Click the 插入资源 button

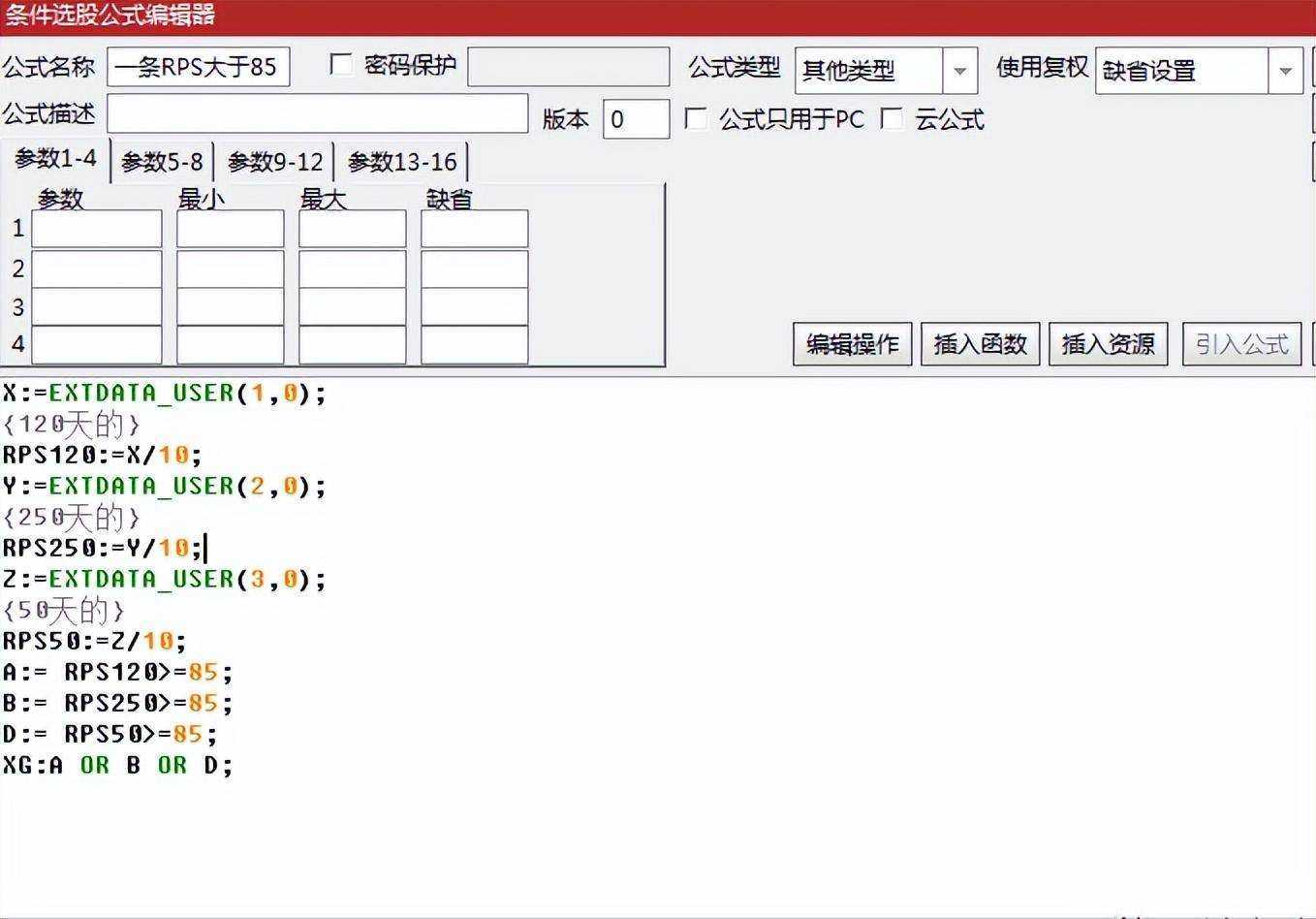pos(1109,344)
